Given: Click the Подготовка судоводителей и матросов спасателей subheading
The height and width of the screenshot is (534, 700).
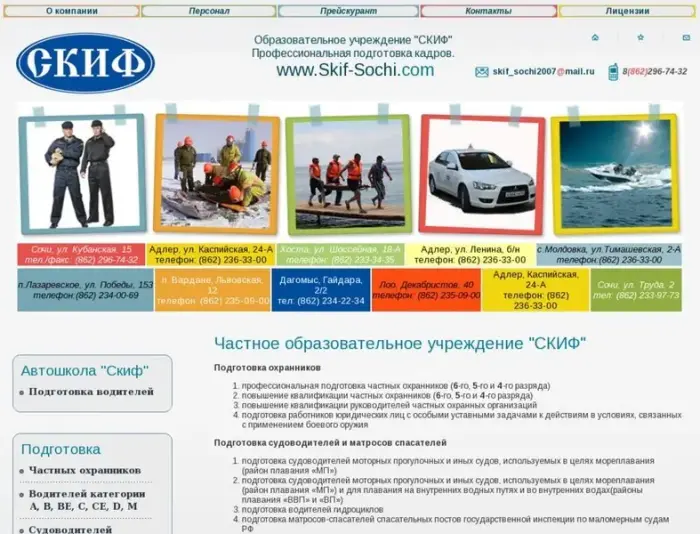Looking at the screenshot, I should pos(330,442).
